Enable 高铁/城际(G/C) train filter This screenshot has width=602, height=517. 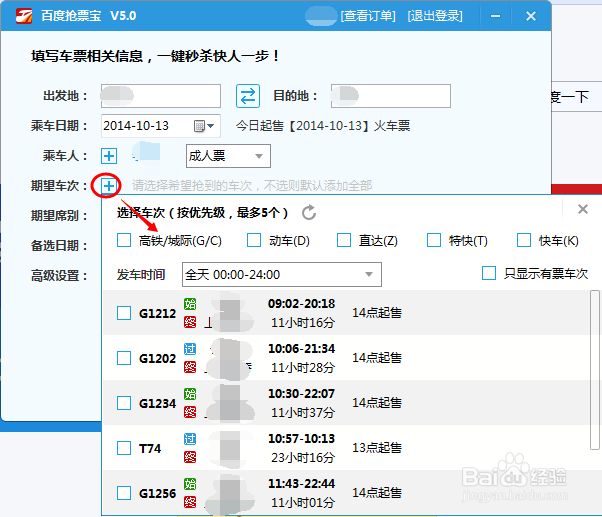point(124,240)
